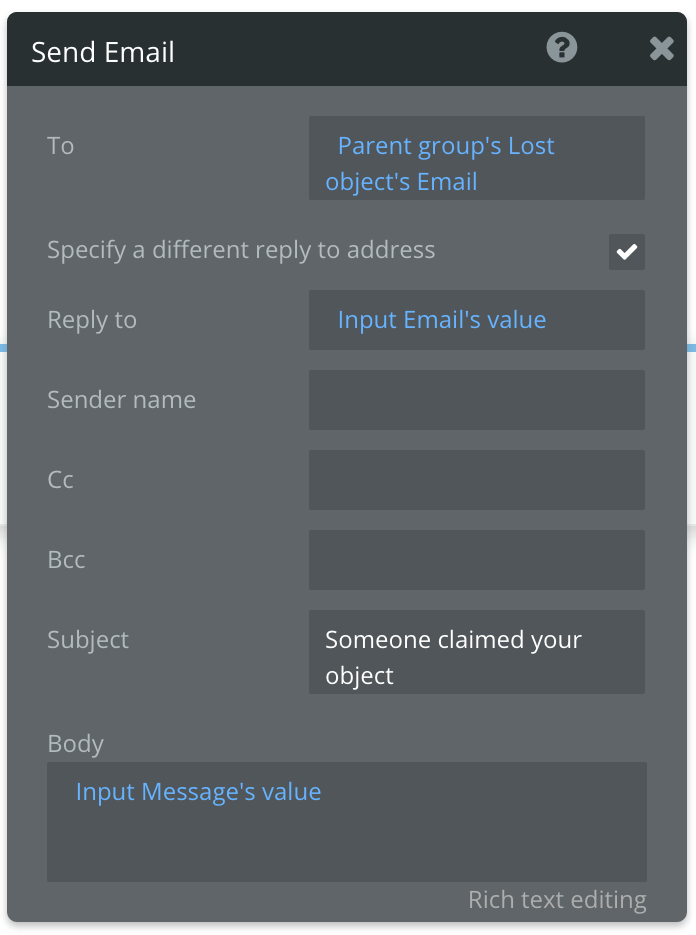Click the To recipient field
Image resolution: width=696 pixels, height=935 pixels.
477,158
